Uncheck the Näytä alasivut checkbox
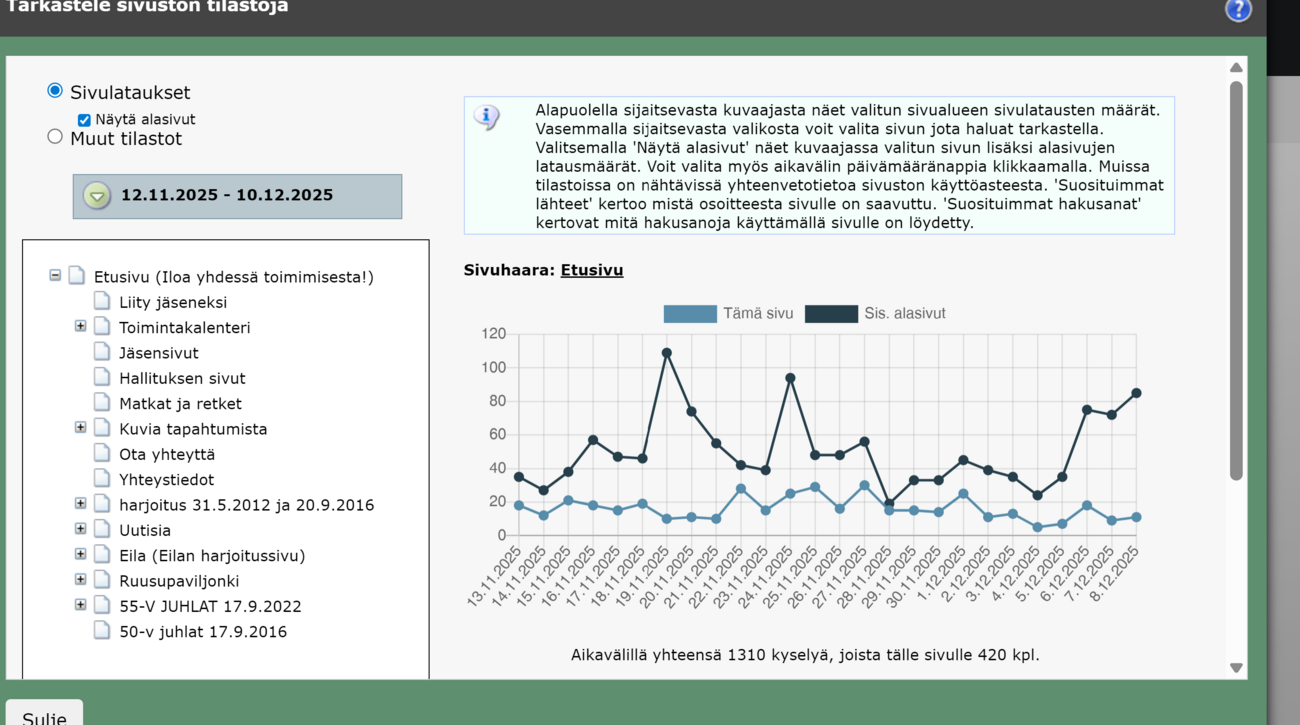Viewport: 1300px width, 725px height. point(84,120)
